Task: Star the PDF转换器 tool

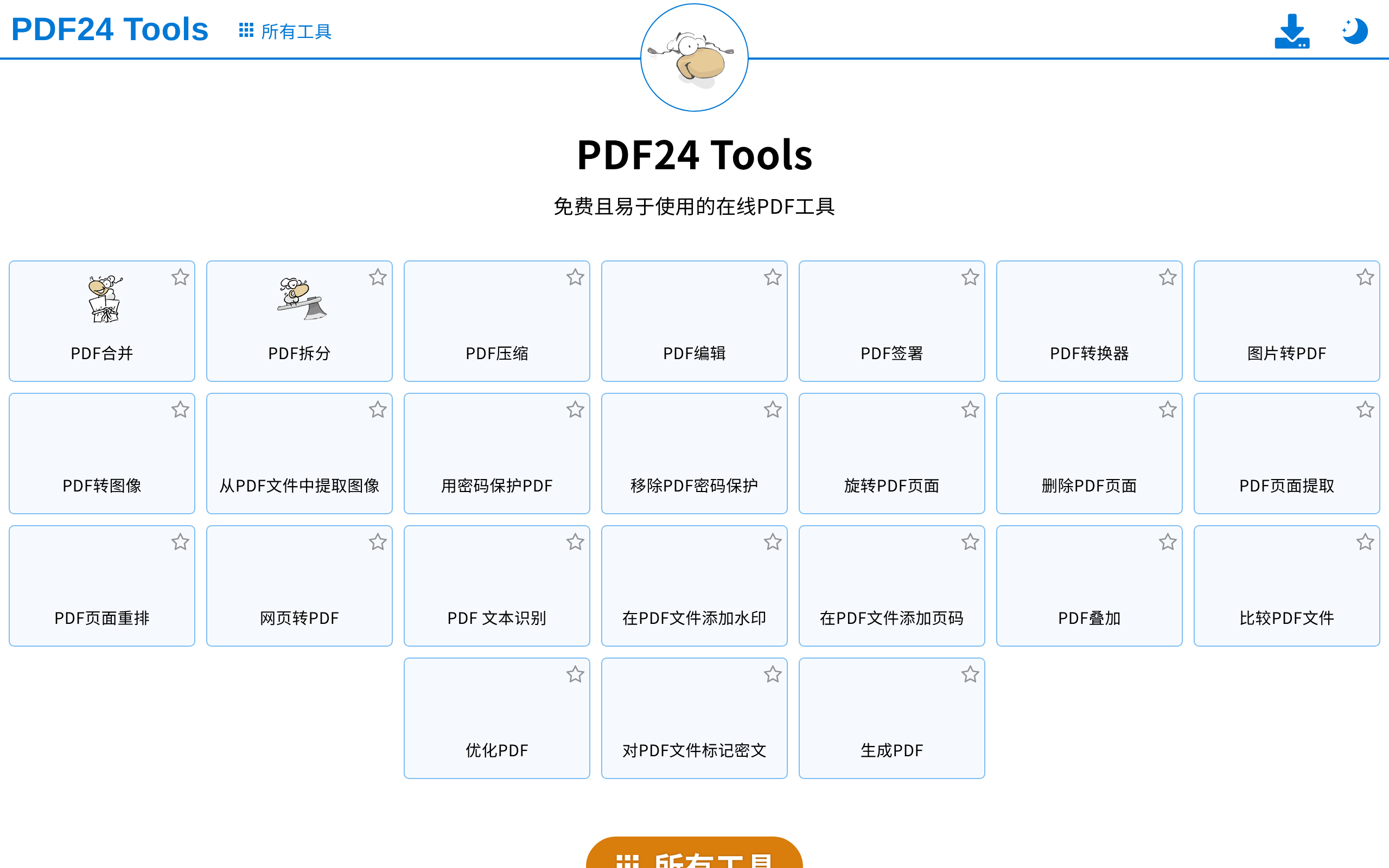Action: (1168, 277)
